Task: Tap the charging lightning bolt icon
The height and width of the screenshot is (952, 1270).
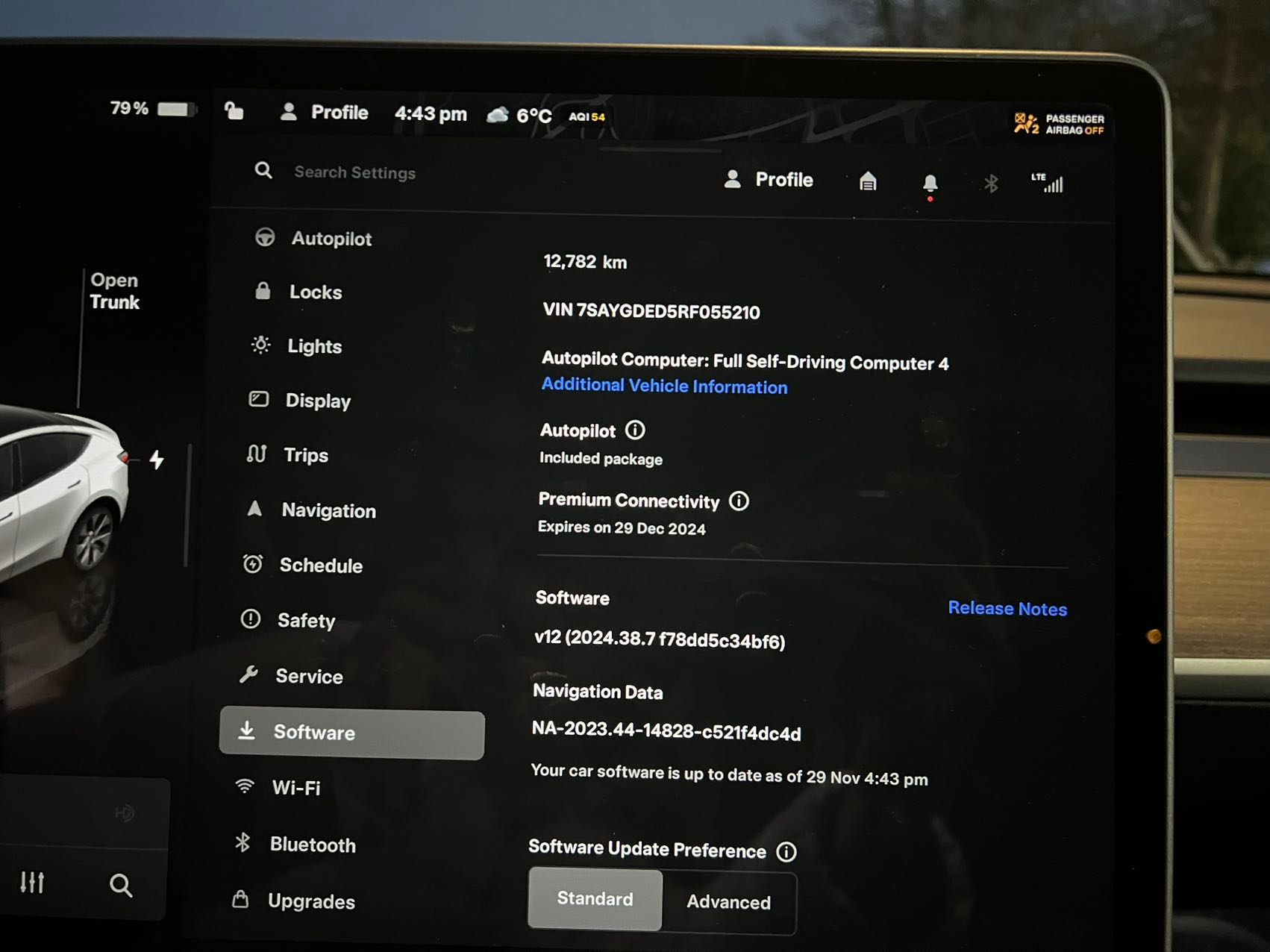Action: tap(157, 460)
